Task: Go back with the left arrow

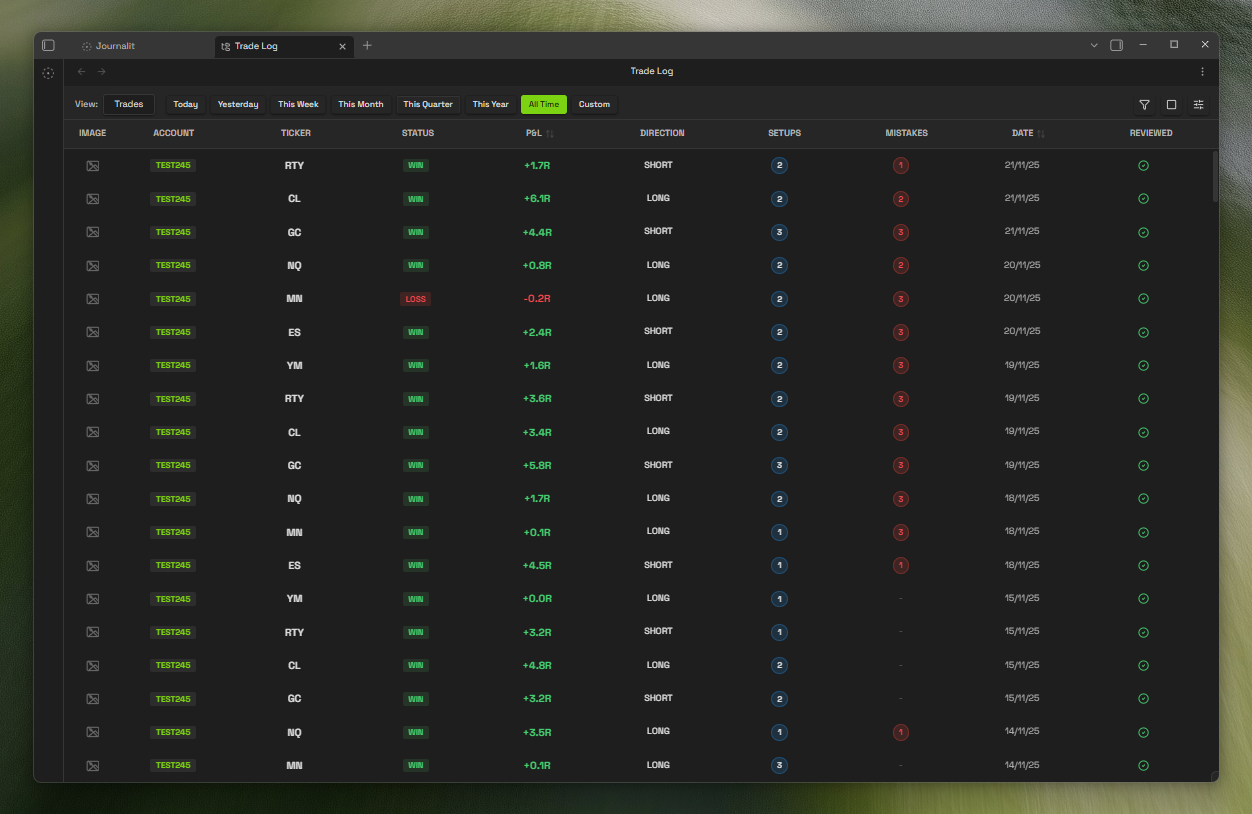Action: point(82,72)
